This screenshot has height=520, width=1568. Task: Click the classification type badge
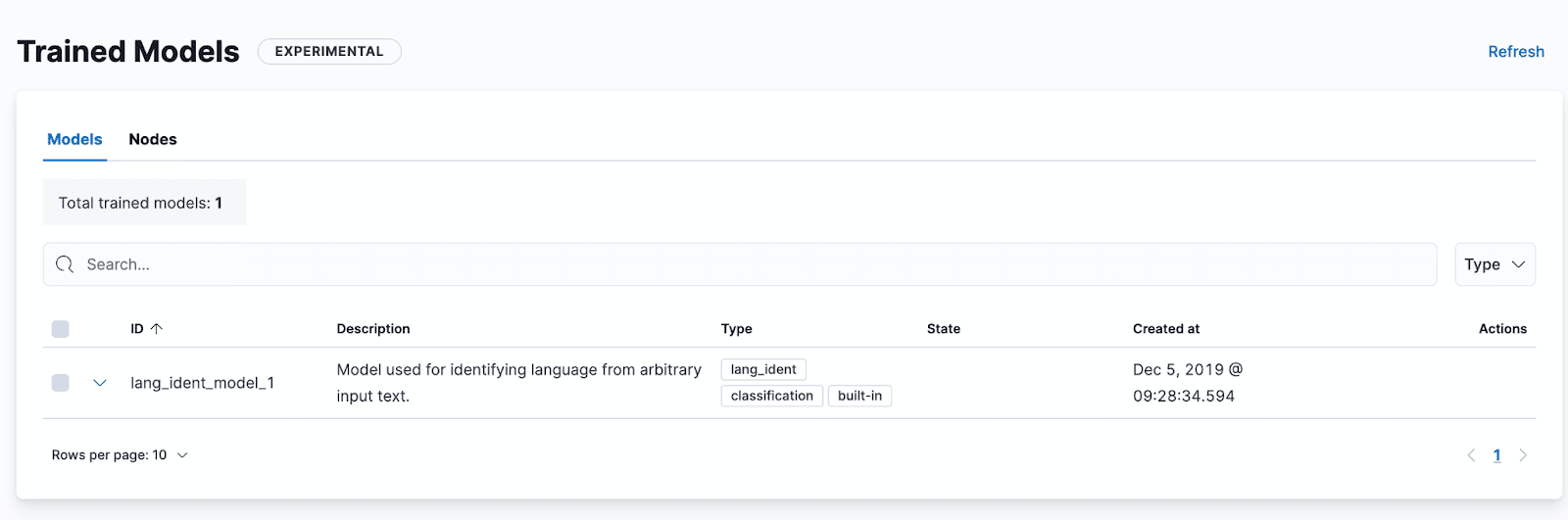point(771,396)
